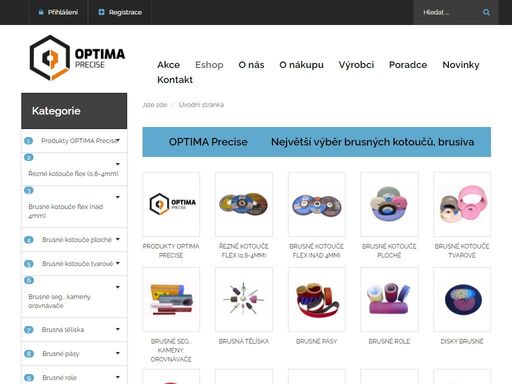Open Brusné role sidebar link
This screenshot has width=512, height=384.
(59, 378)
